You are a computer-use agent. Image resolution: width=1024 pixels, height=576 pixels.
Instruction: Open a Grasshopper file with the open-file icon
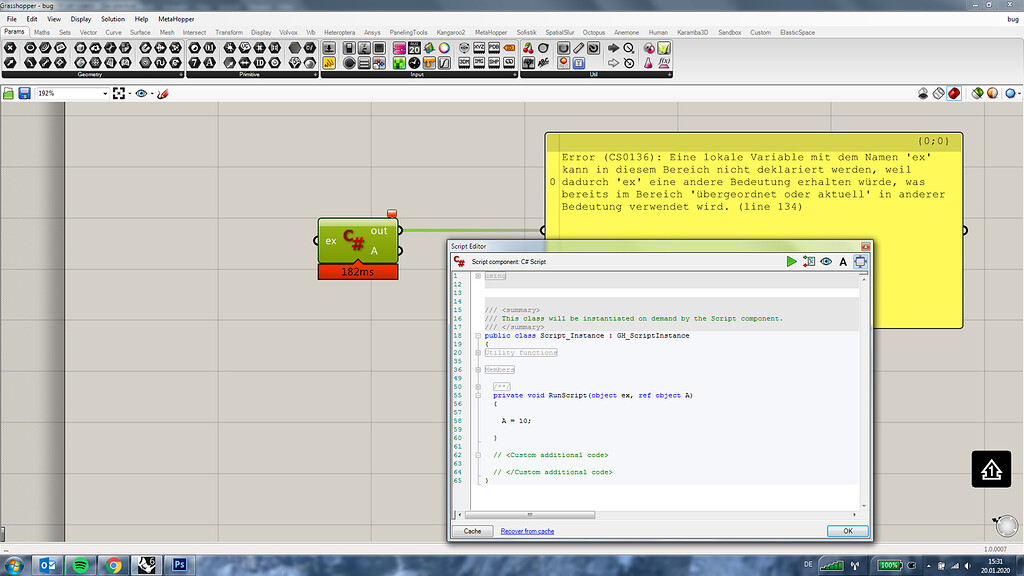pos(7,92)
